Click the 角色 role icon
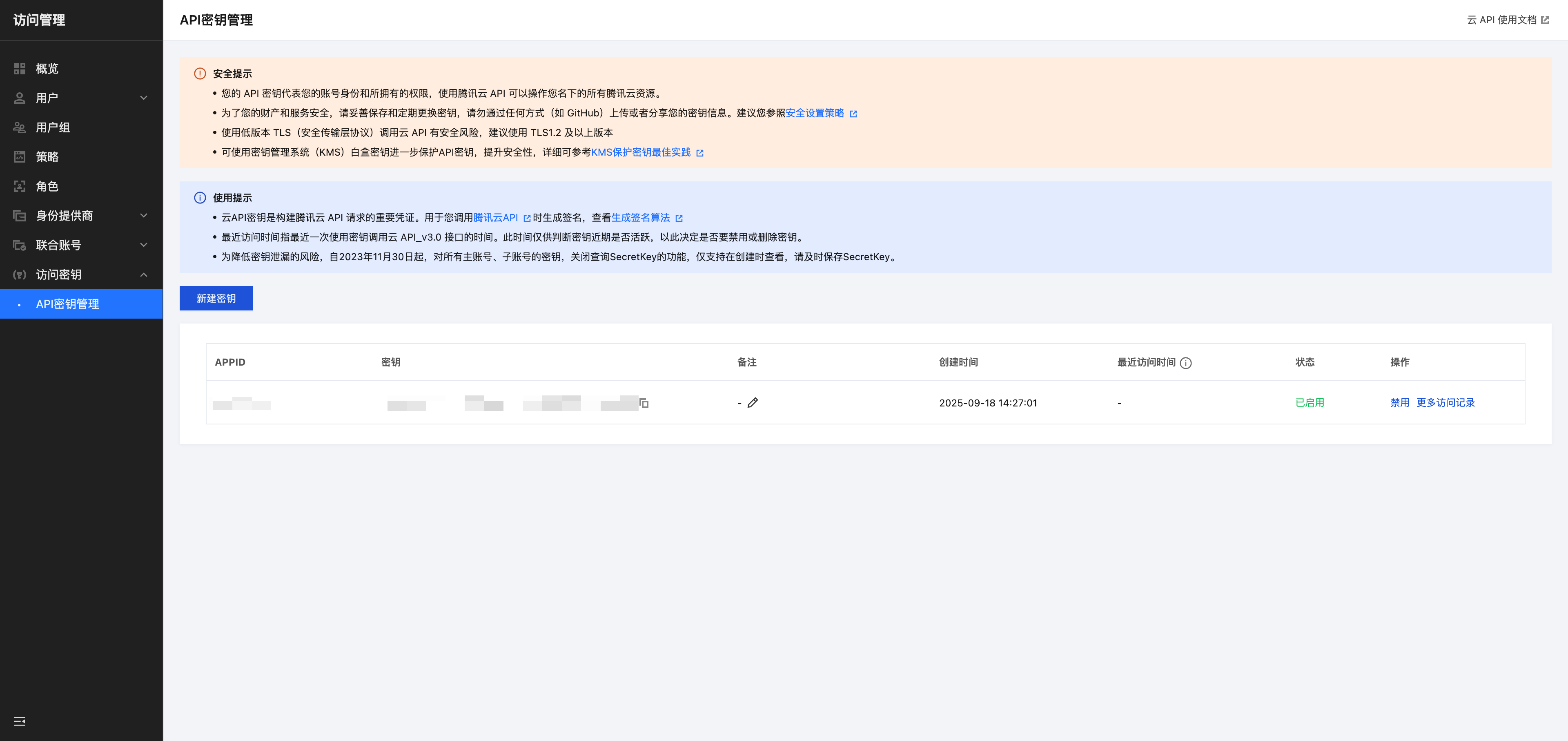Viewport: 1568px width, 741px height. click(x=20, y=186)
